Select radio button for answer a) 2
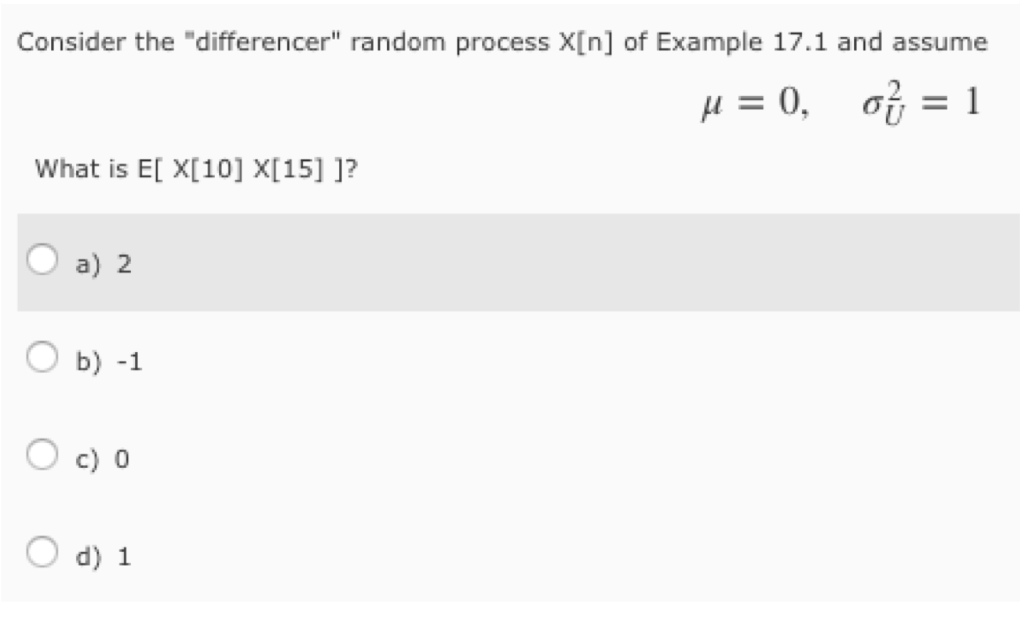This screenshot has height=640, width=1024. (x=42, y=258)
